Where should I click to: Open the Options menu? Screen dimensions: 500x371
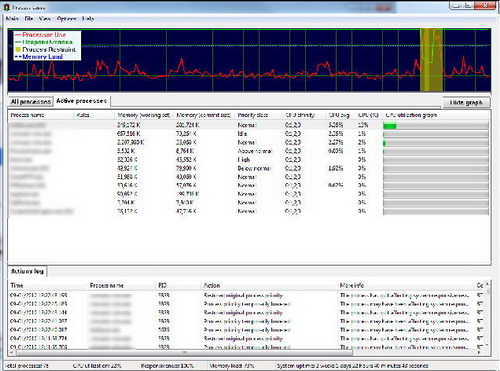67,19
